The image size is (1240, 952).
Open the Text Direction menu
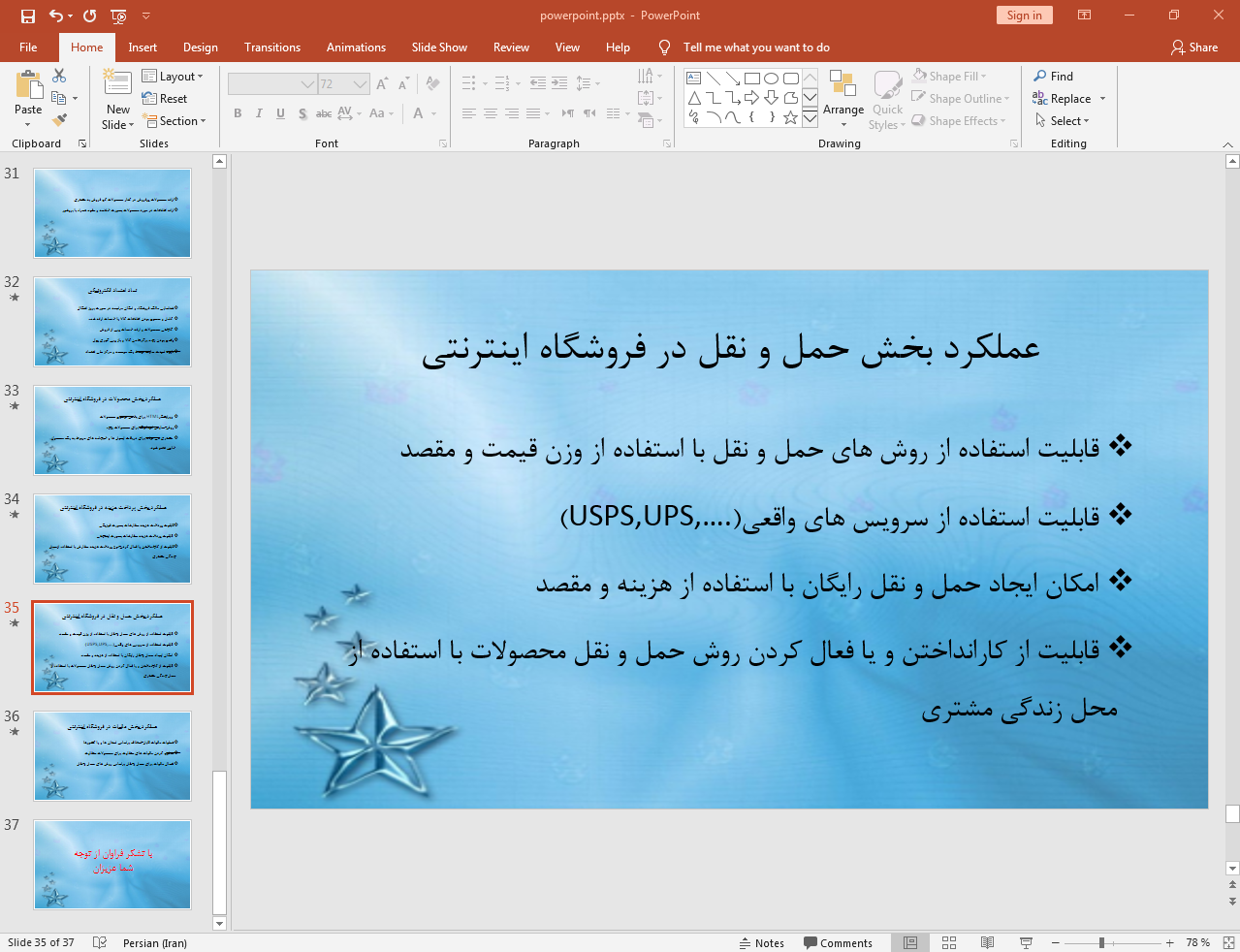(x=651, y=76)
